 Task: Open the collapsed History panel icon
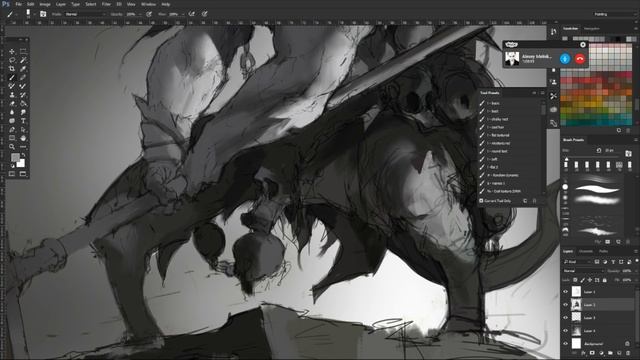click(x=553, y=32)
